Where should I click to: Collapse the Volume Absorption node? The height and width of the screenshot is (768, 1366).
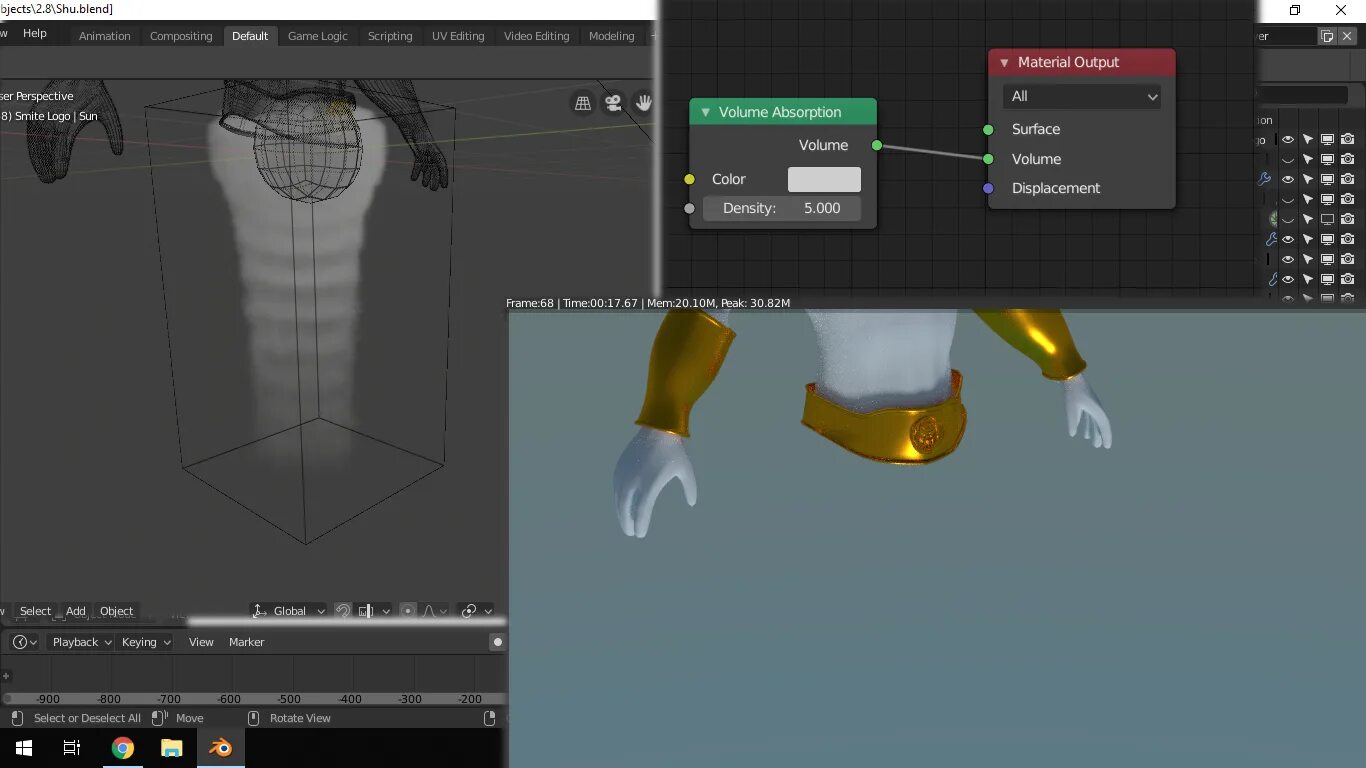pyautogui.click(x=705, y=112)
